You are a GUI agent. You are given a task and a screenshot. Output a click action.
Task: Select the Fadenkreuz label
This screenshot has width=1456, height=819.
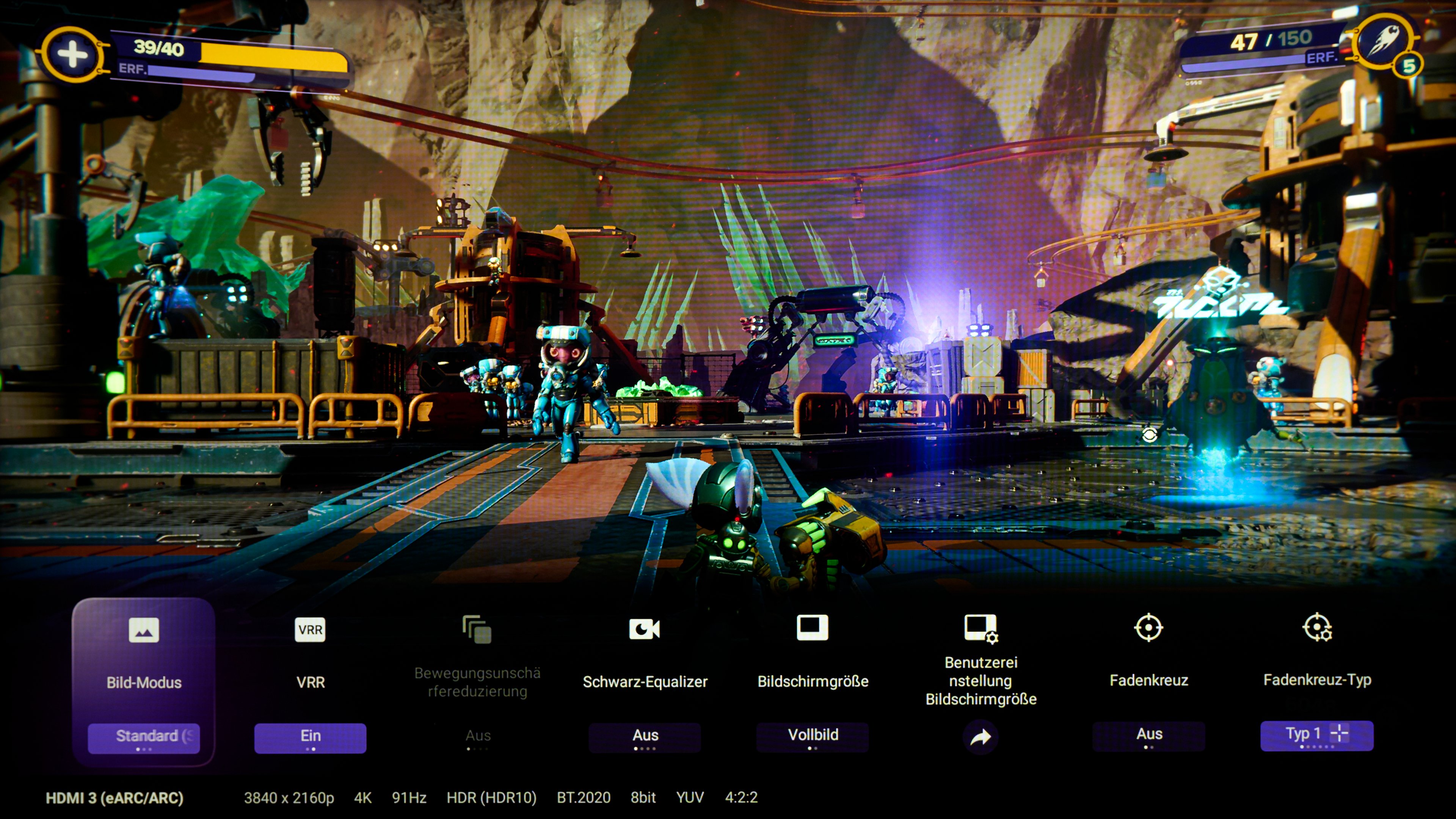(x=1148, y=680)
